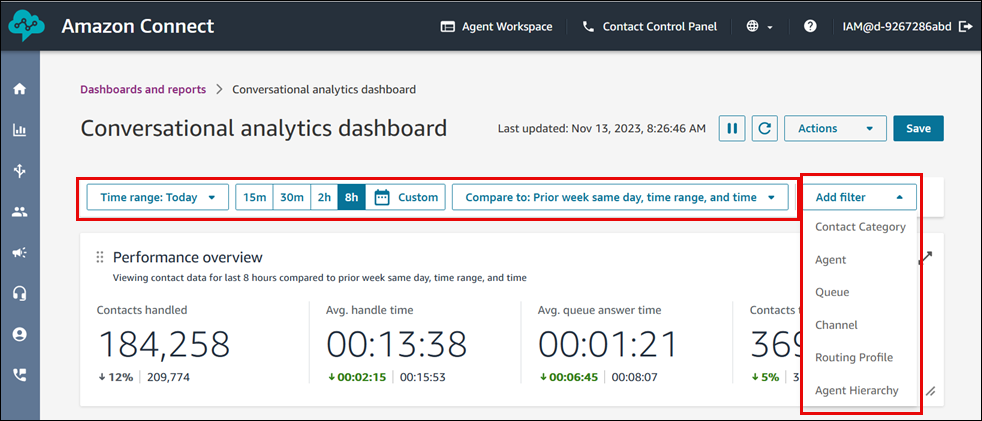Image resolution: width=982 pixels, height=421 pixels.
Task: Refresh the dashboard data
Action: [764, 128]
